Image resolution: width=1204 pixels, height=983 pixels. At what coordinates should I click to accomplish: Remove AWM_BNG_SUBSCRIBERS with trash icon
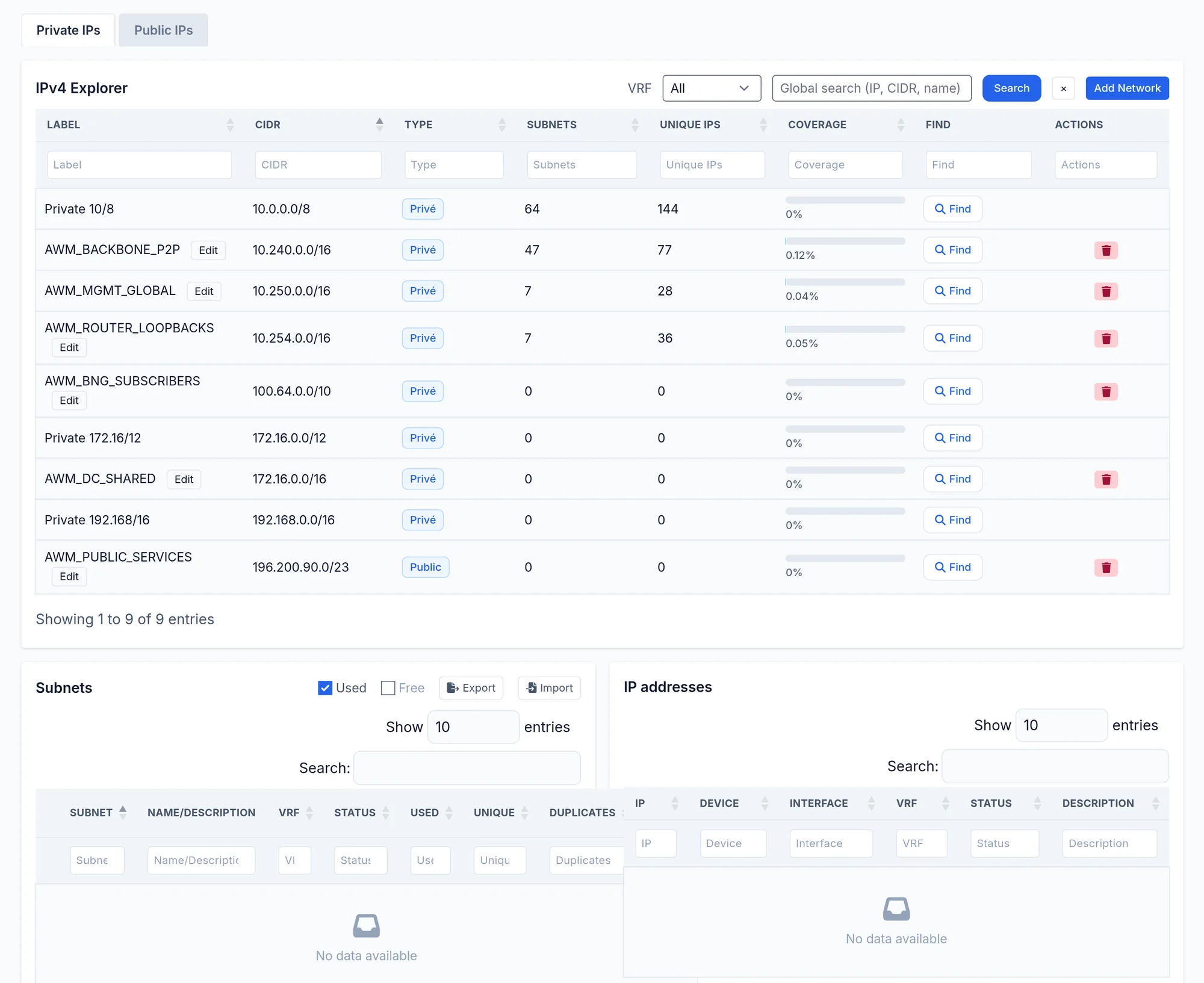point(1106,391)
